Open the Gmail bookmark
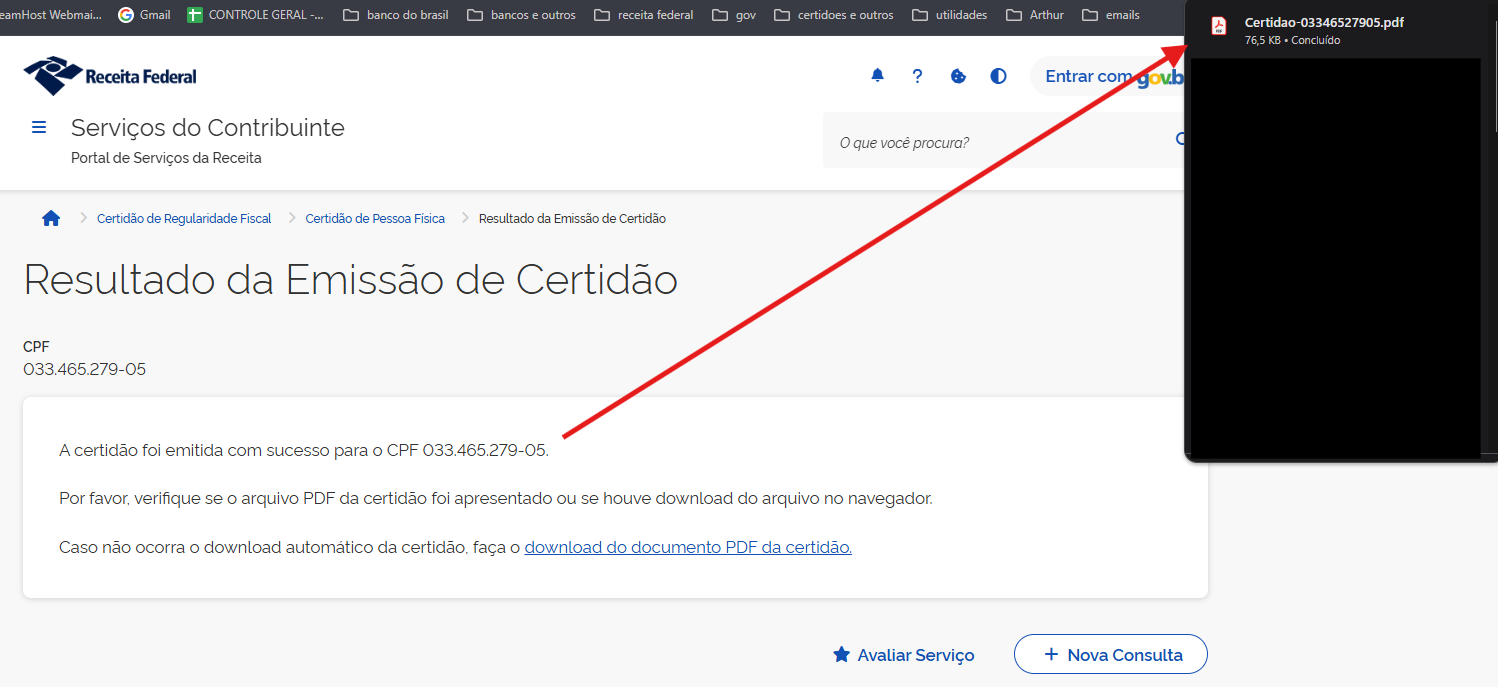The image size is (1498, 687). coord(144,15)
